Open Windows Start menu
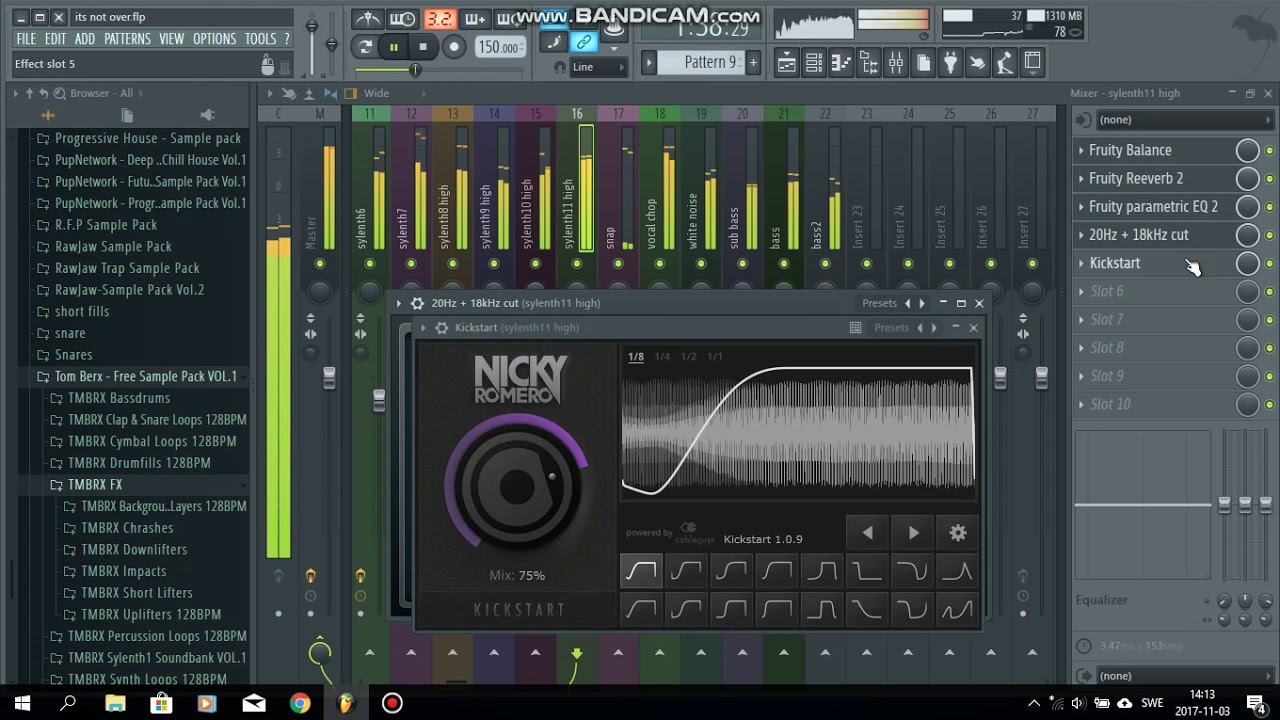Screen dimensions: 1280x720 point(22,704)
